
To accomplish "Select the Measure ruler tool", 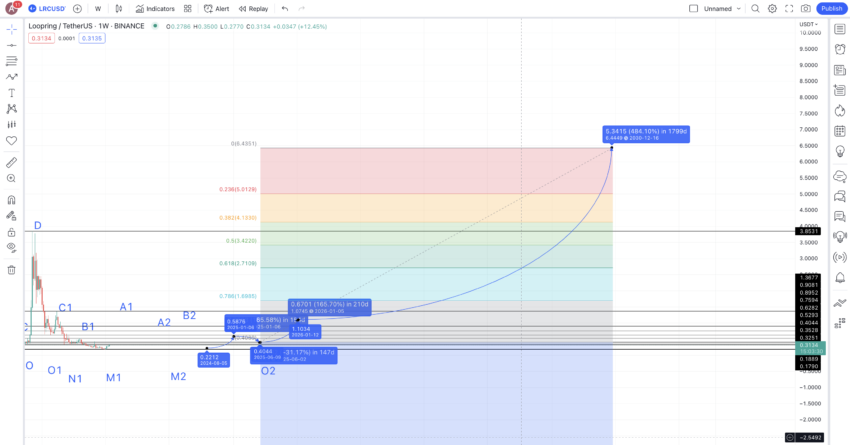I will pos(11,162).
